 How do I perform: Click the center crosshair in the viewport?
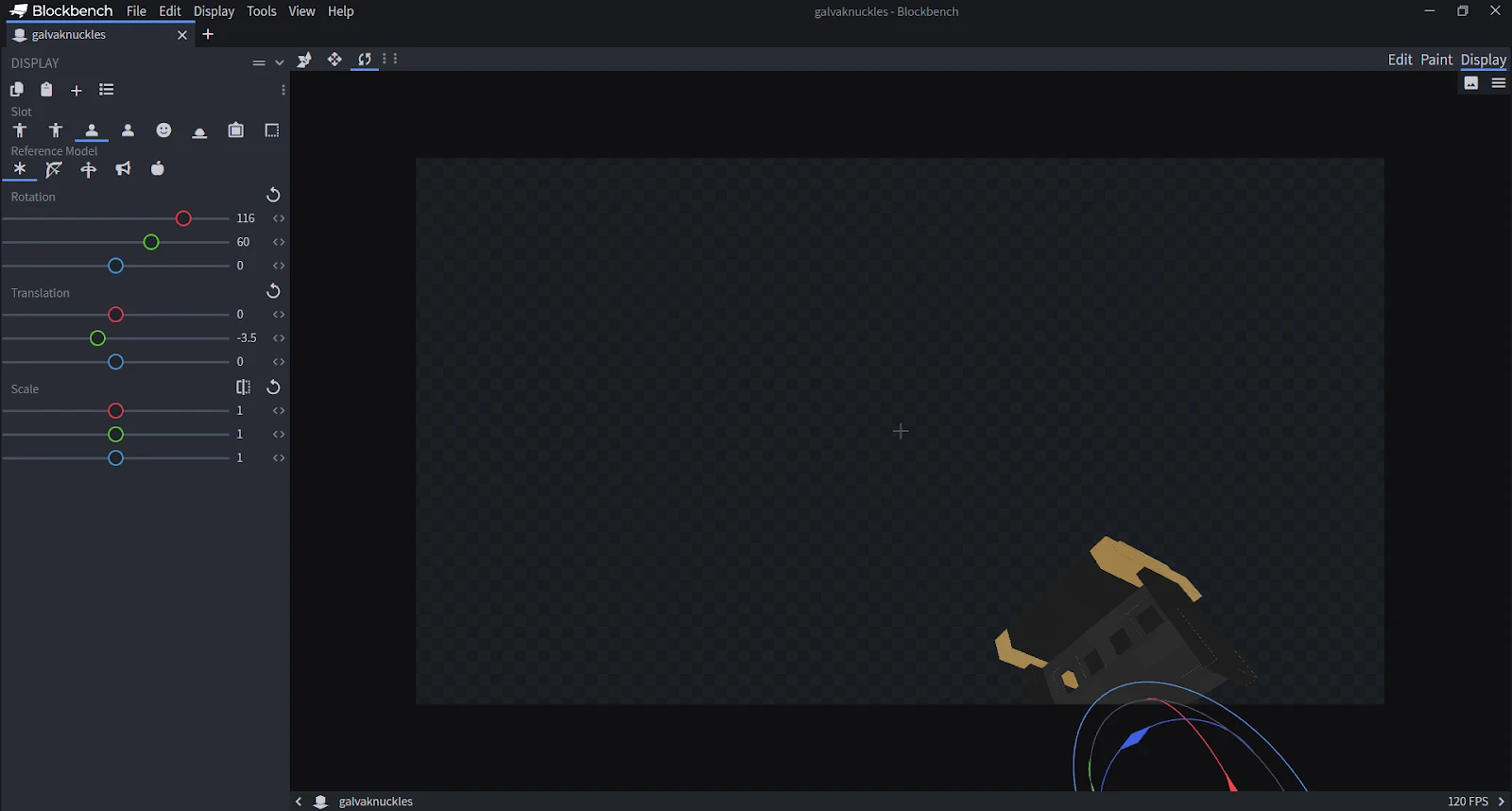coord(901,431)
